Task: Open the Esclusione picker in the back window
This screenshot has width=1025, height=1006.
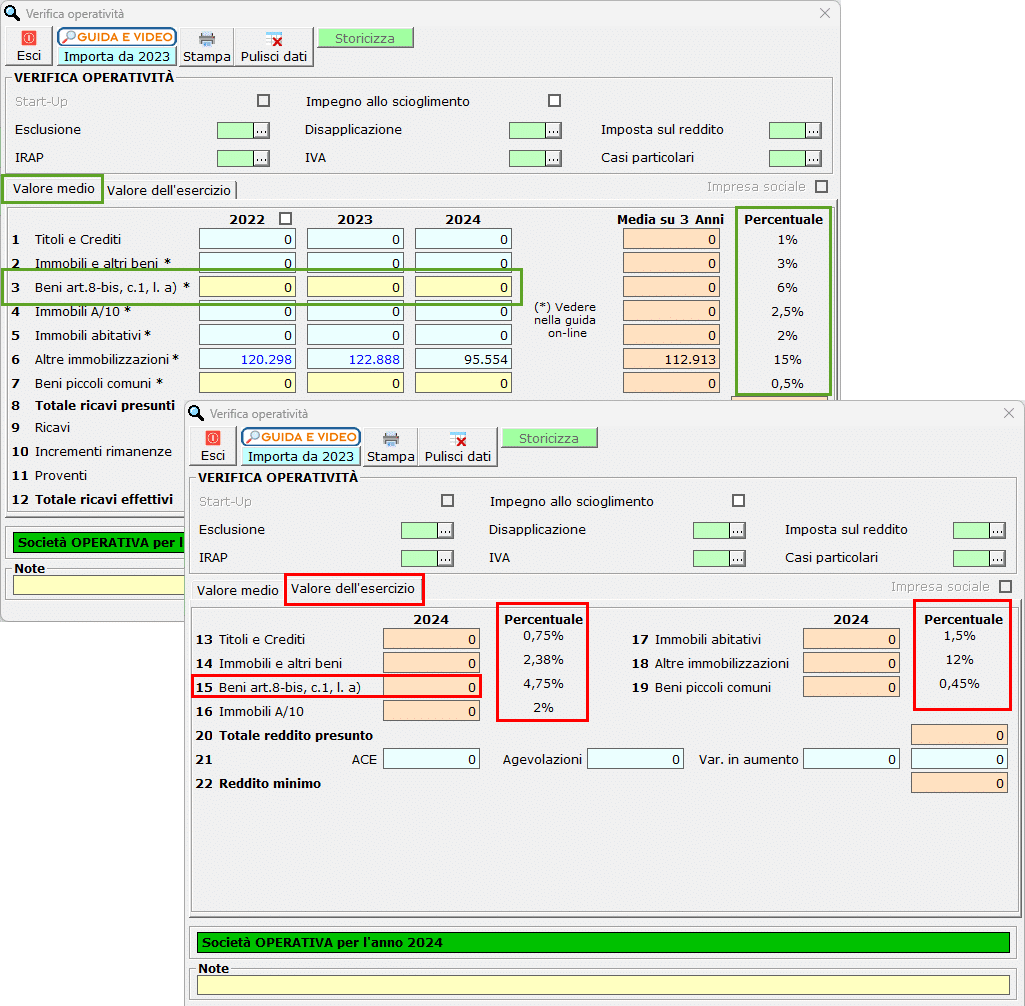Action: 262,130
